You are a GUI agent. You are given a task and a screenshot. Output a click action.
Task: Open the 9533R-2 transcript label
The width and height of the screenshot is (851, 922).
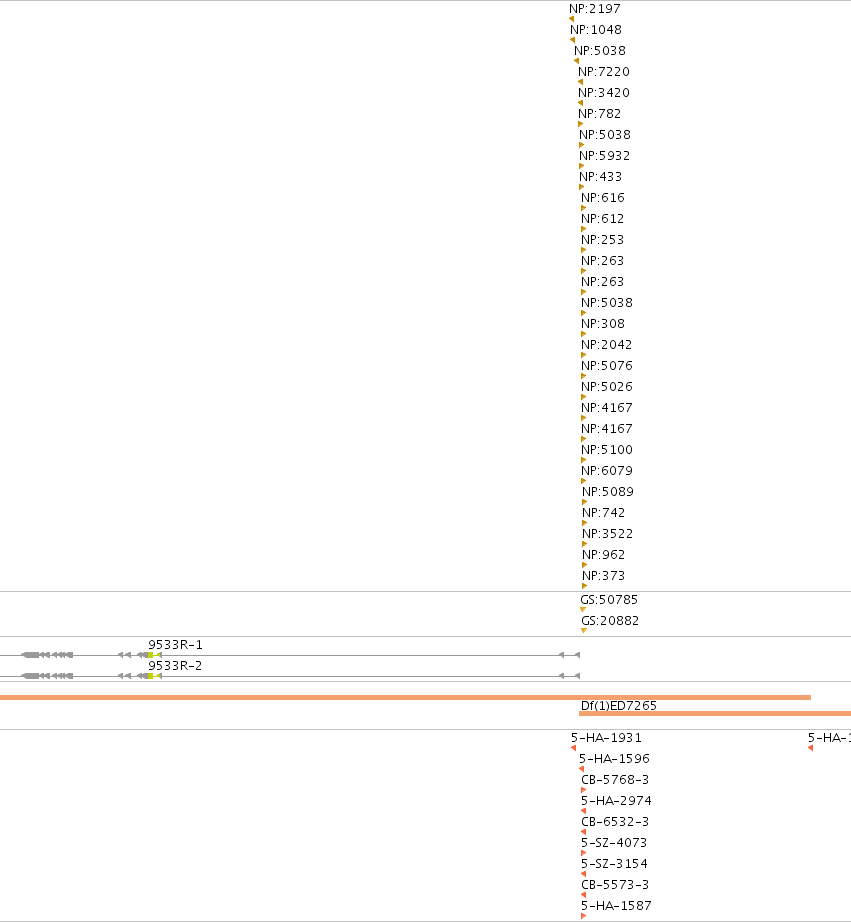175,666
